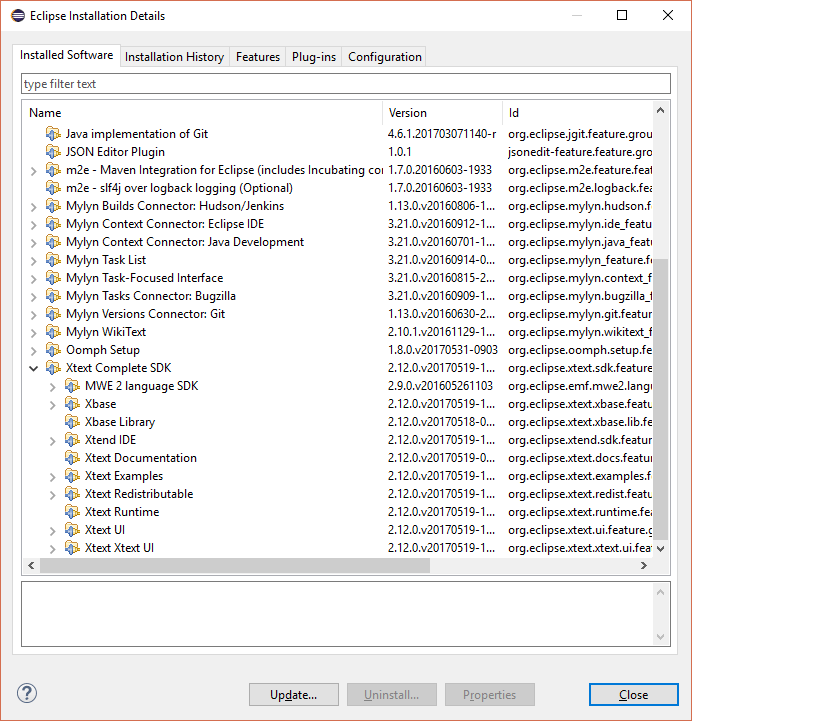
Task: Sort by the Id column header
Action: pos(578,113)
